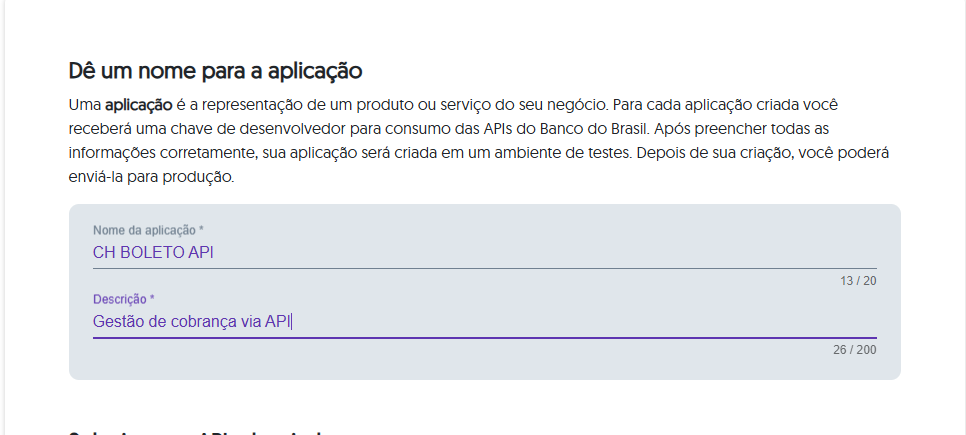The image size is (966, 435).
Task: Click the empty area after 'CH BOLETO API' text
Action: [545, 253]
